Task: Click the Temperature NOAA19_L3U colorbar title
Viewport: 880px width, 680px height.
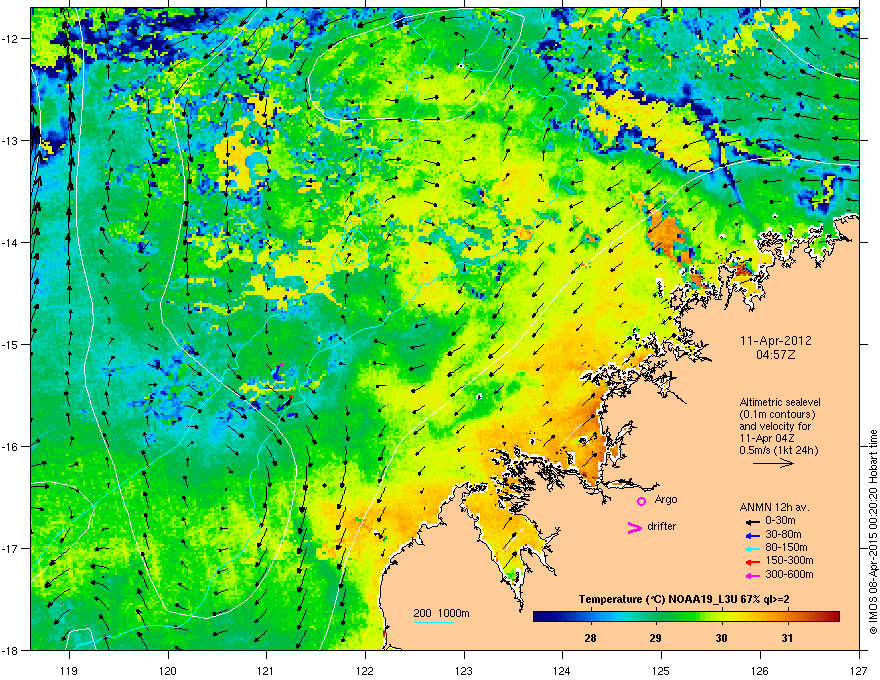Action: point(684,599)
